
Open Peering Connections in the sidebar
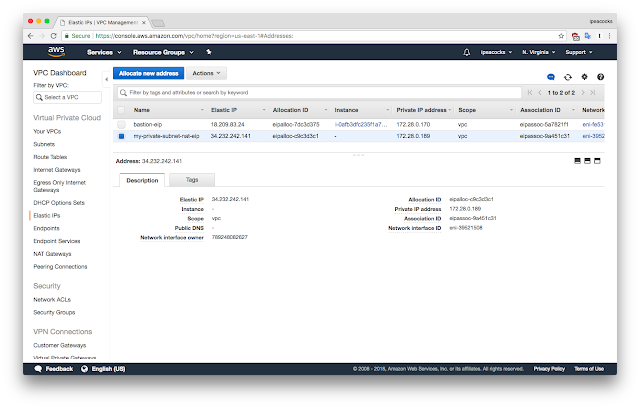(60, 266)
